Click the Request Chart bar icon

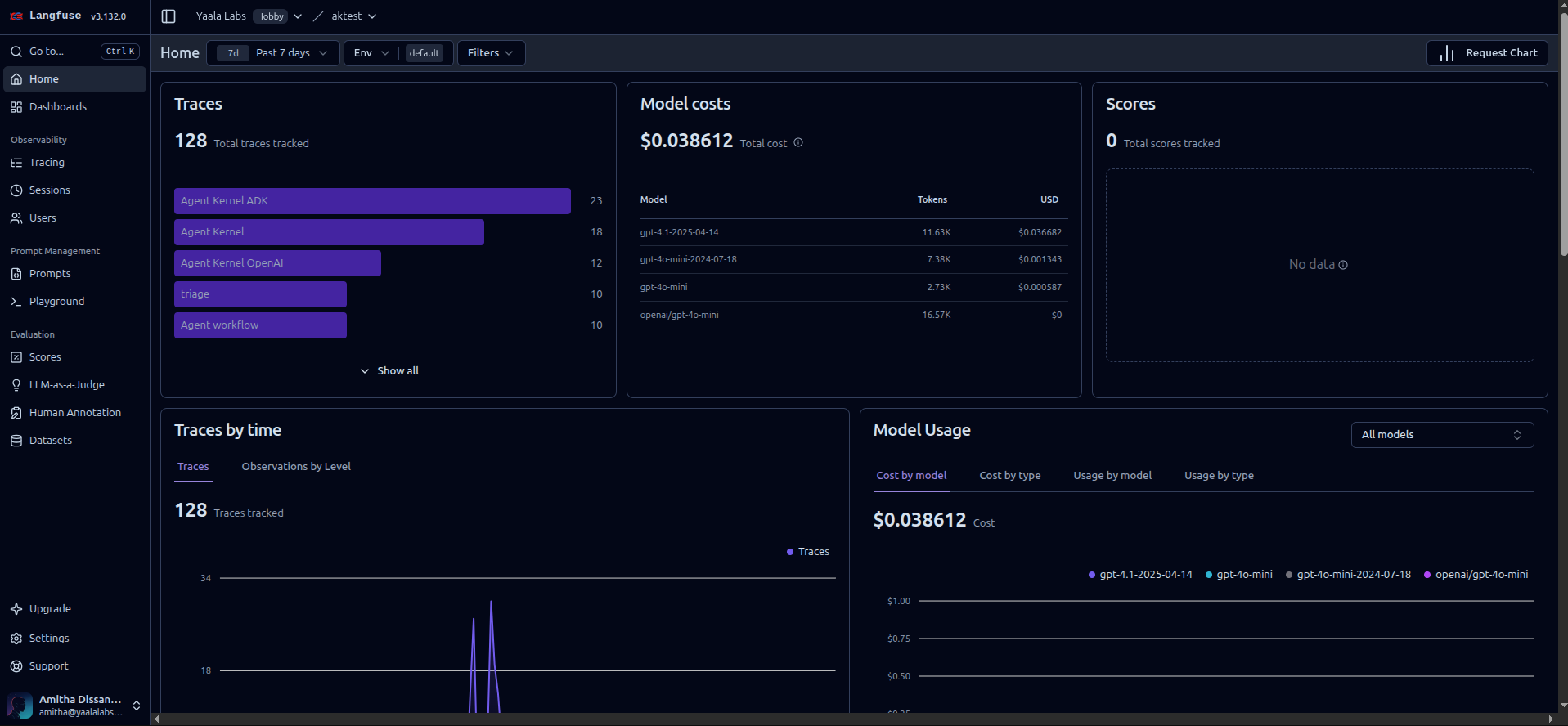click(x=1447, y=53)
